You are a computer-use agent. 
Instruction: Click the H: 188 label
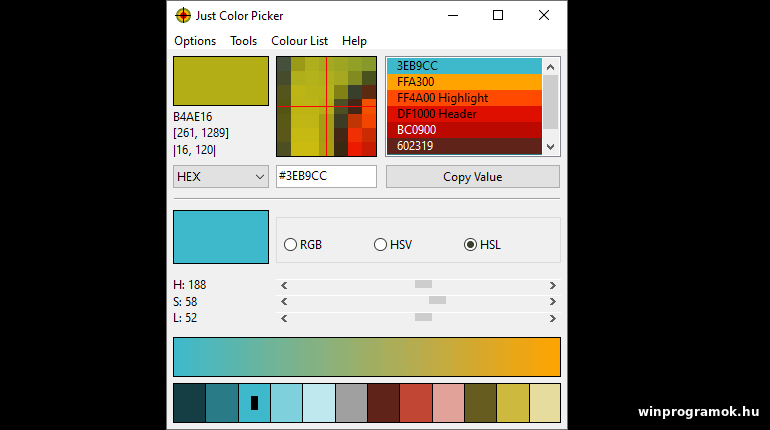click(x=190, y=285)
